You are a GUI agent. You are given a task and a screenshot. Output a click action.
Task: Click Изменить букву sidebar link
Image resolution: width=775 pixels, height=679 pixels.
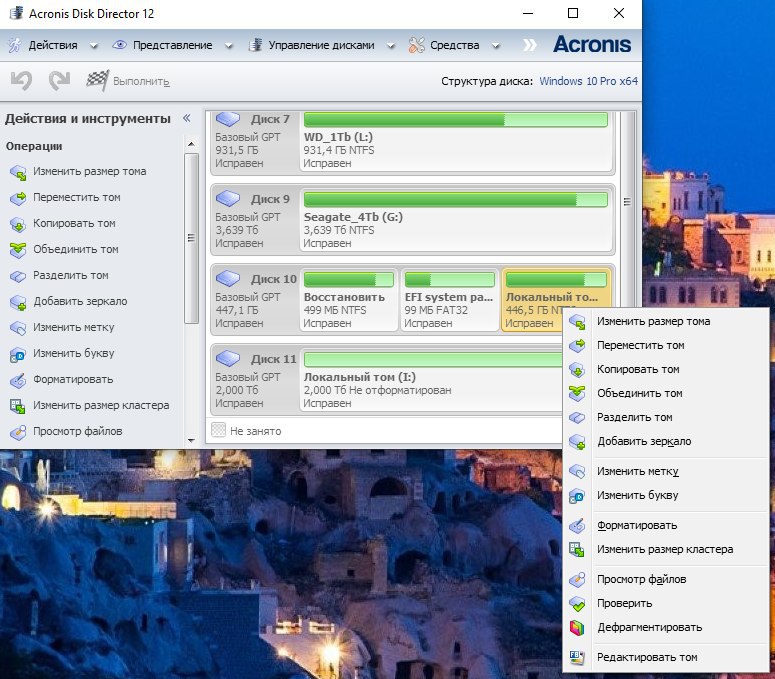[x=74, y=353]
